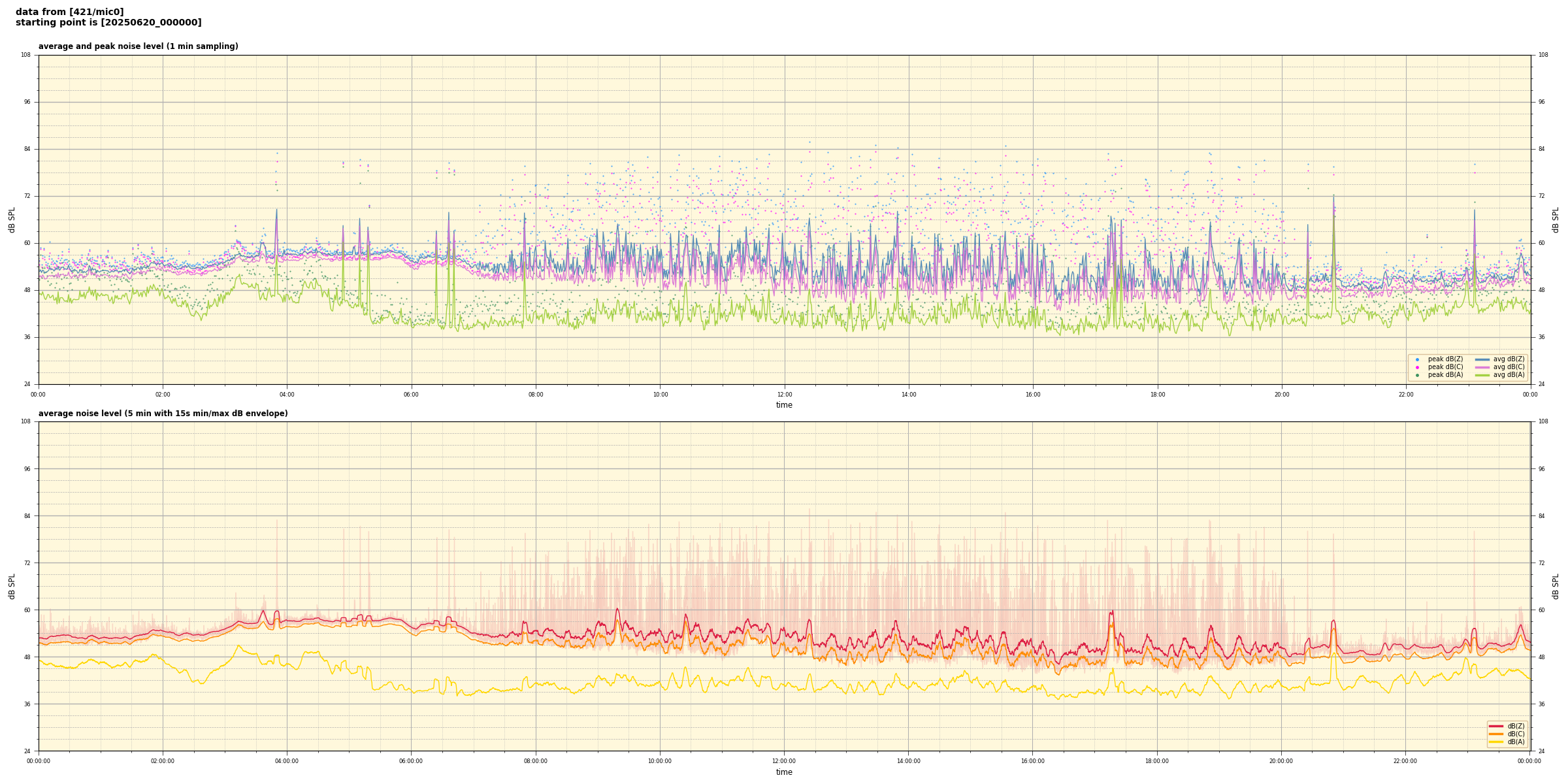Screen dimensions: 1568x784
Task: Click the orange dB(C) legend entry in bottom chart
Action: coord(1495,734)
